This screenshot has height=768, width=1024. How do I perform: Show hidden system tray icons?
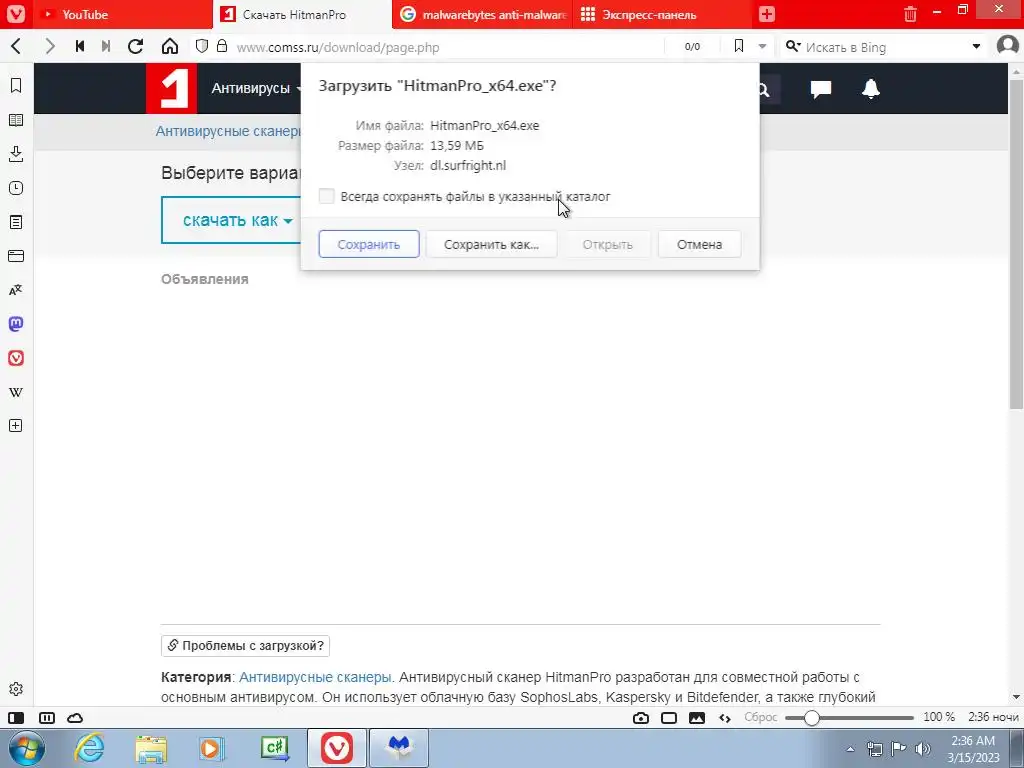850,749
